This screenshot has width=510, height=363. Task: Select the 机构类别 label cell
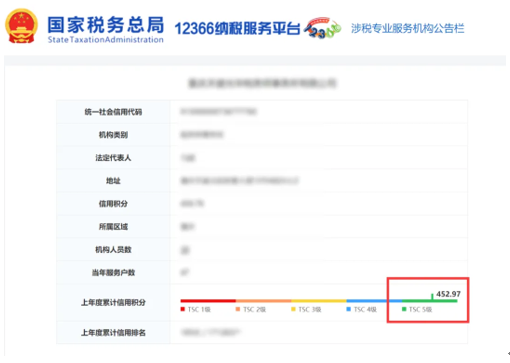113,135
